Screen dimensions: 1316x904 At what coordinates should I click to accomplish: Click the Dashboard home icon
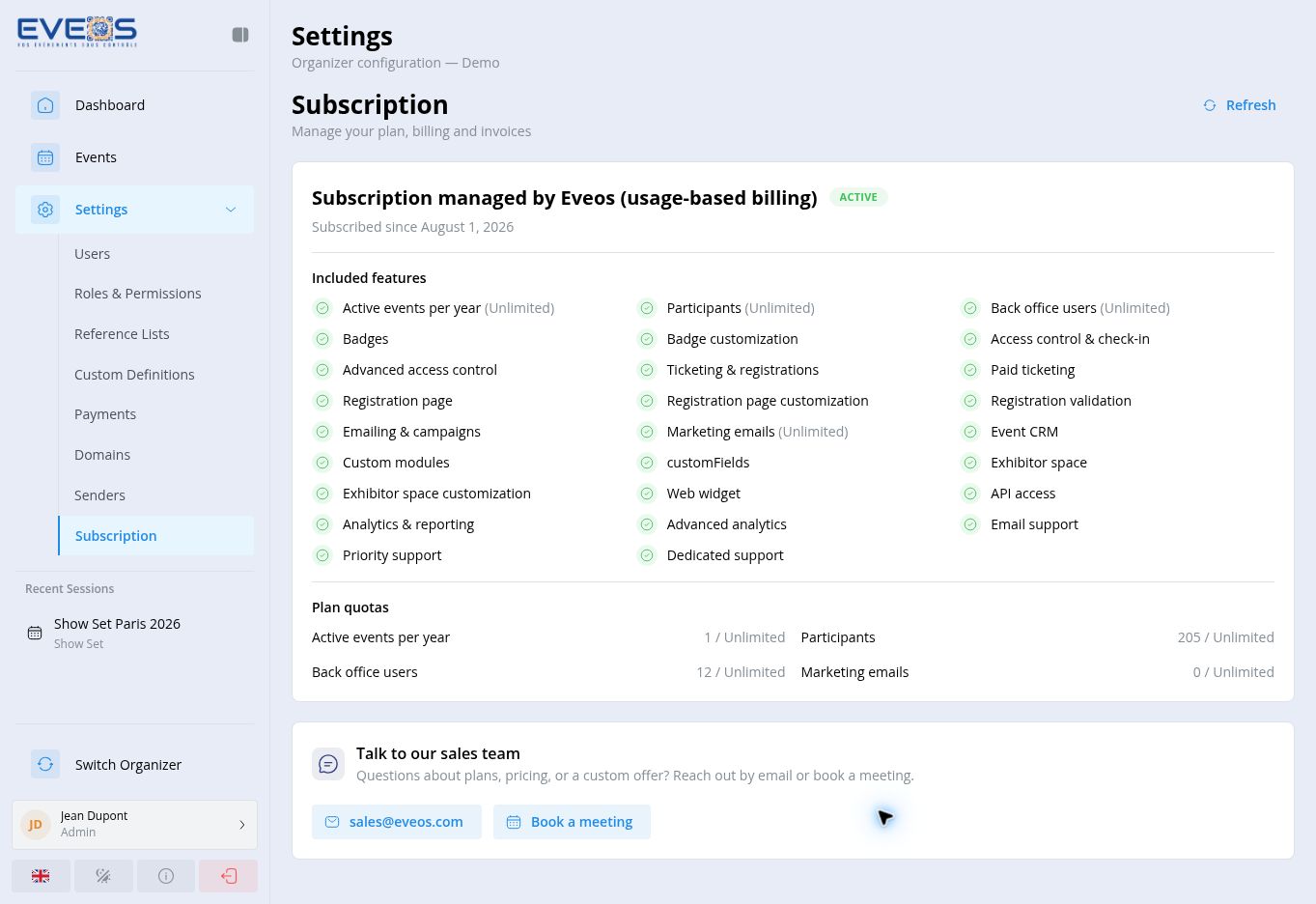45,105
